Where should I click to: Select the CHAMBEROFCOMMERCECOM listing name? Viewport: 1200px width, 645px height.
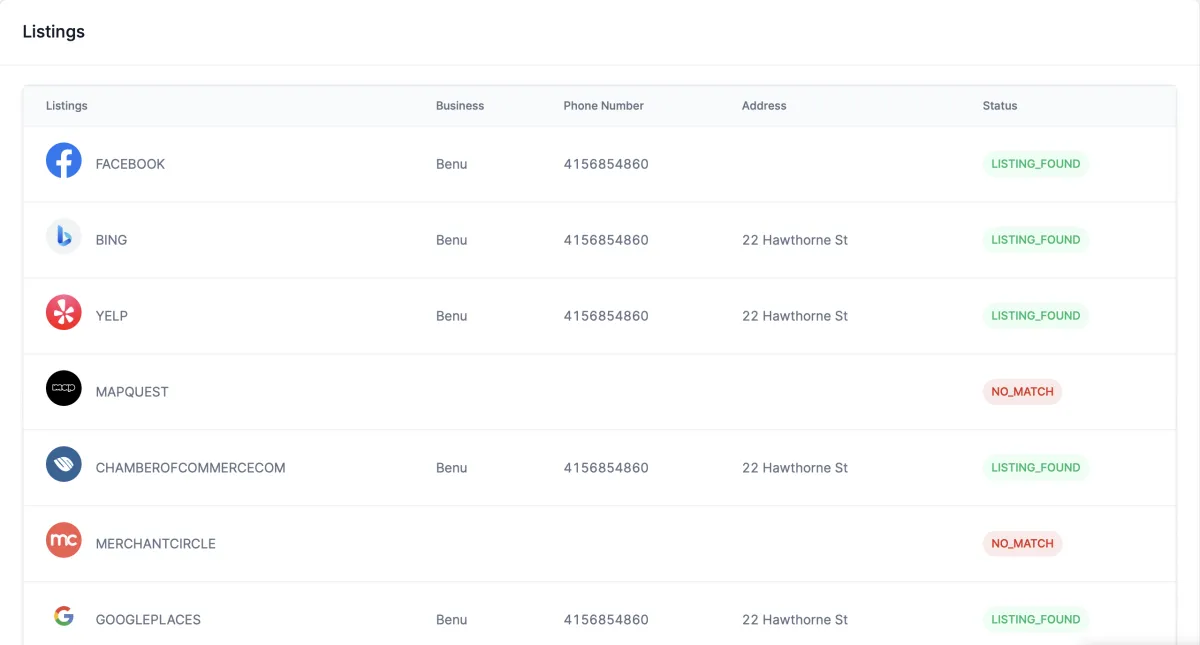tap(190, 468)
